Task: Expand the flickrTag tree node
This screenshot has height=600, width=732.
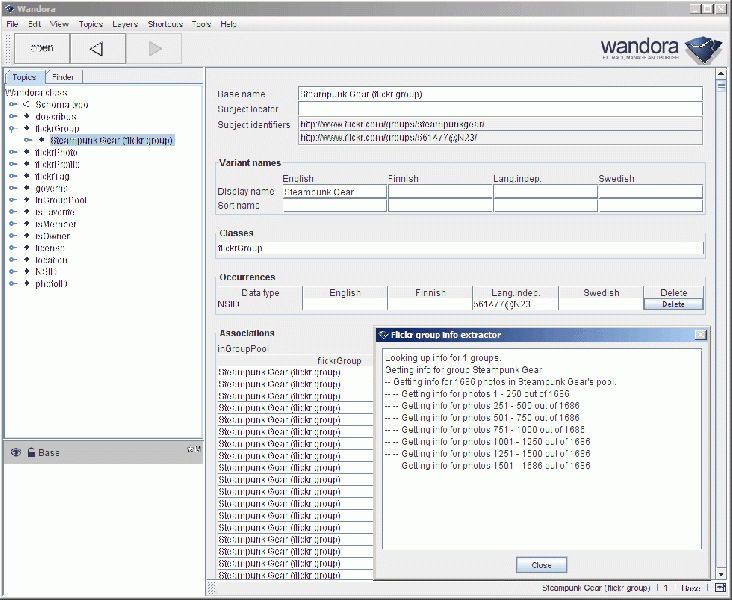Action: [x=13, y=176]
